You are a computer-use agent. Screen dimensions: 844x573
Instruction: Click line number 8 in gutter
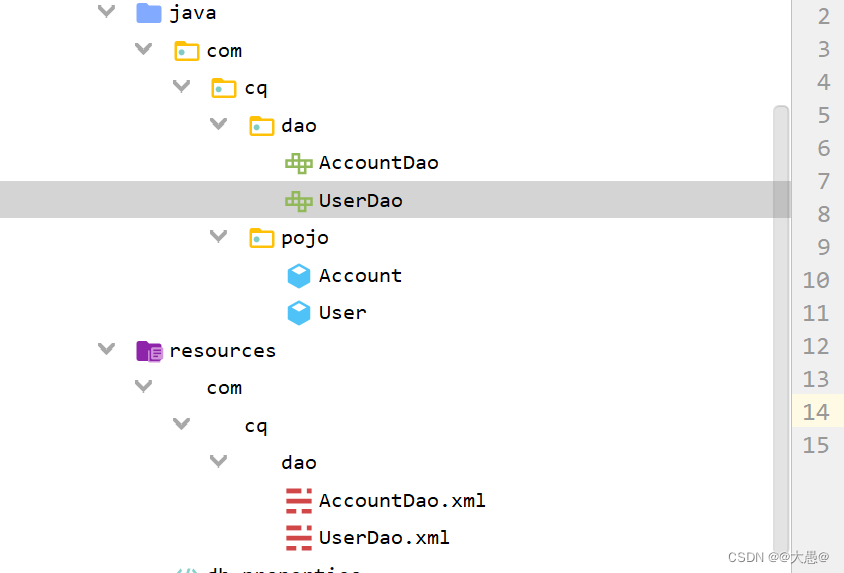point(824,215)
